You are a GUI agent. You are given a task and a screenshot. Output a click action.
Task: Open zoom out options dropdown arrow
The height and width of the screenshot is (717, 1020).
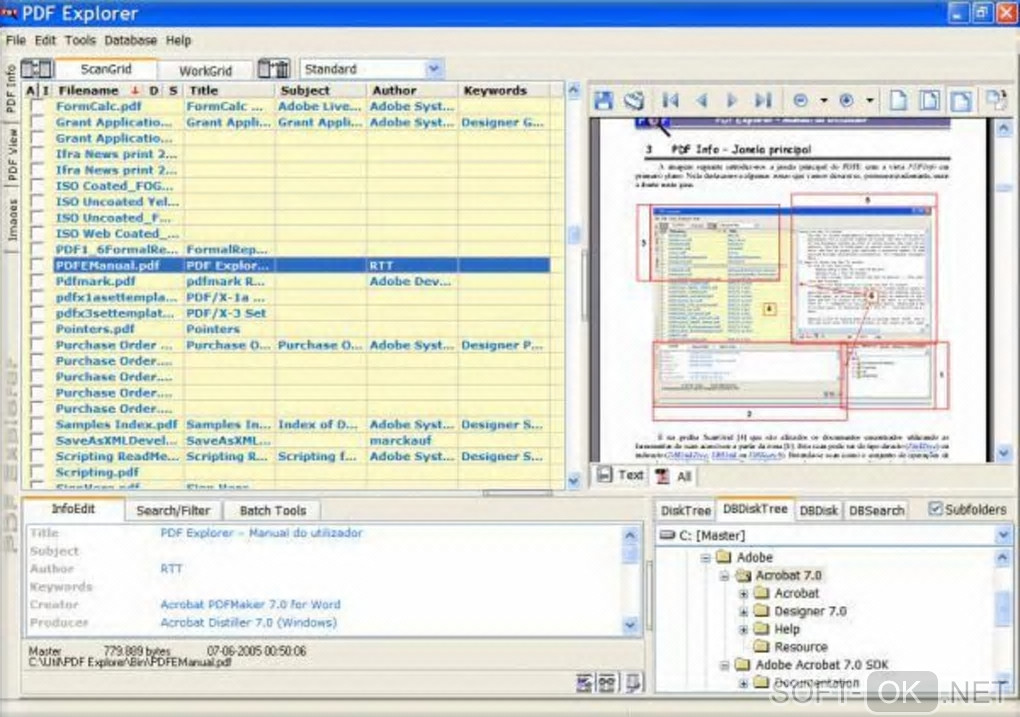click(x=824, y=100)
